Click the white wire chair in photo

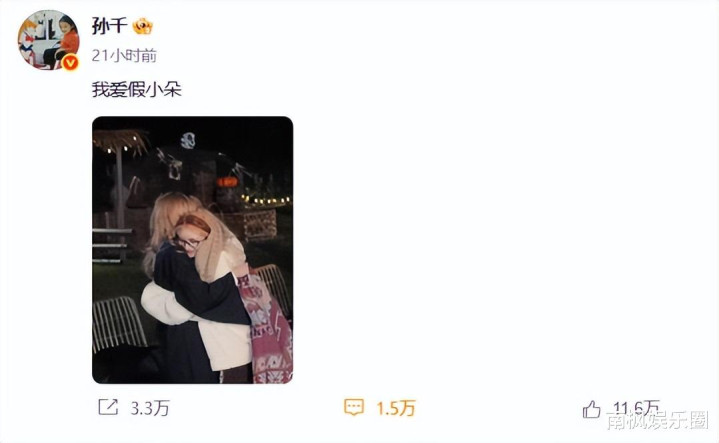click(118, 323)
